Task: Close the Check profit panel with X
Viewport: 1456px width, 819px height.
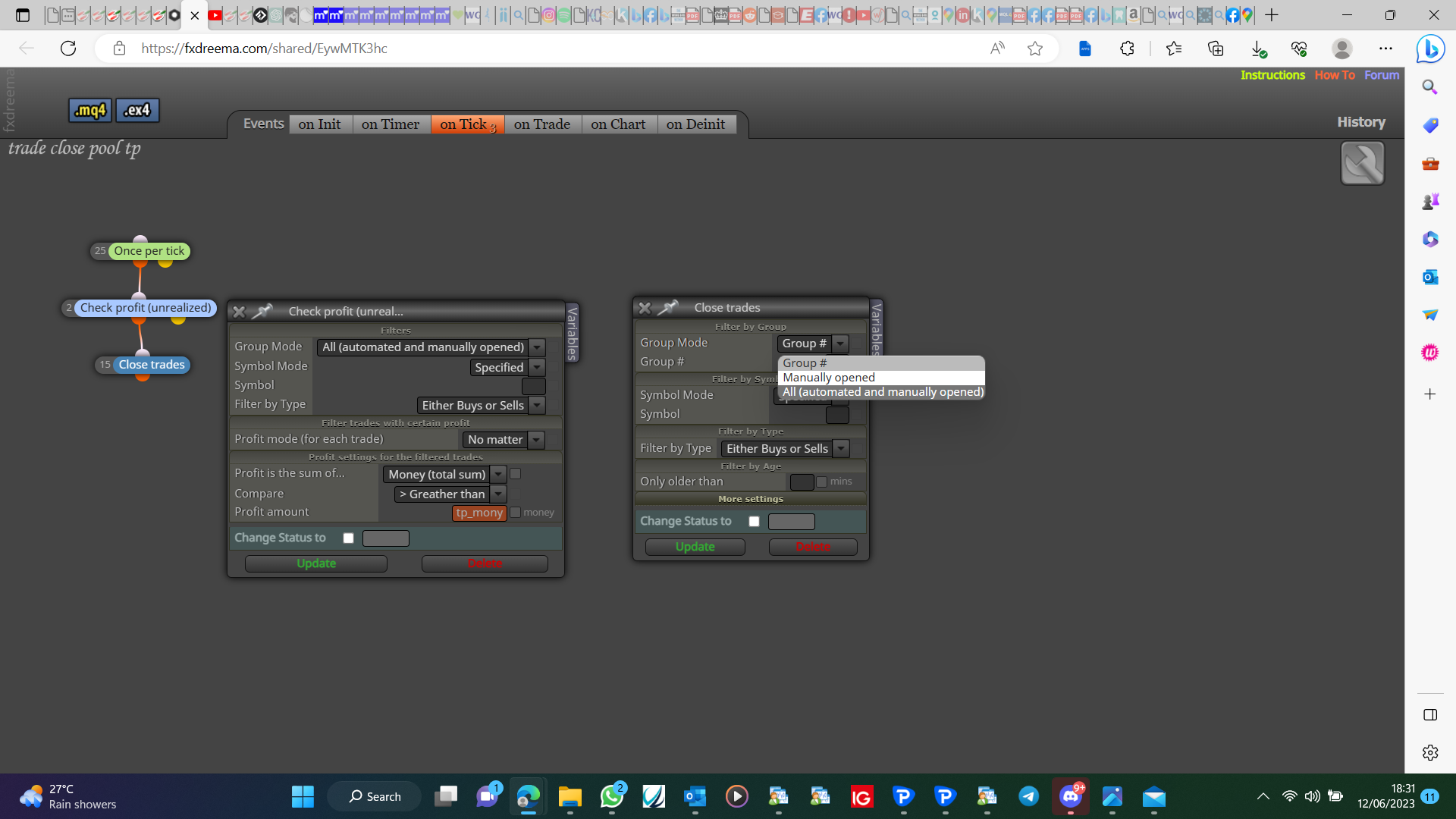Action: [239, 312]
